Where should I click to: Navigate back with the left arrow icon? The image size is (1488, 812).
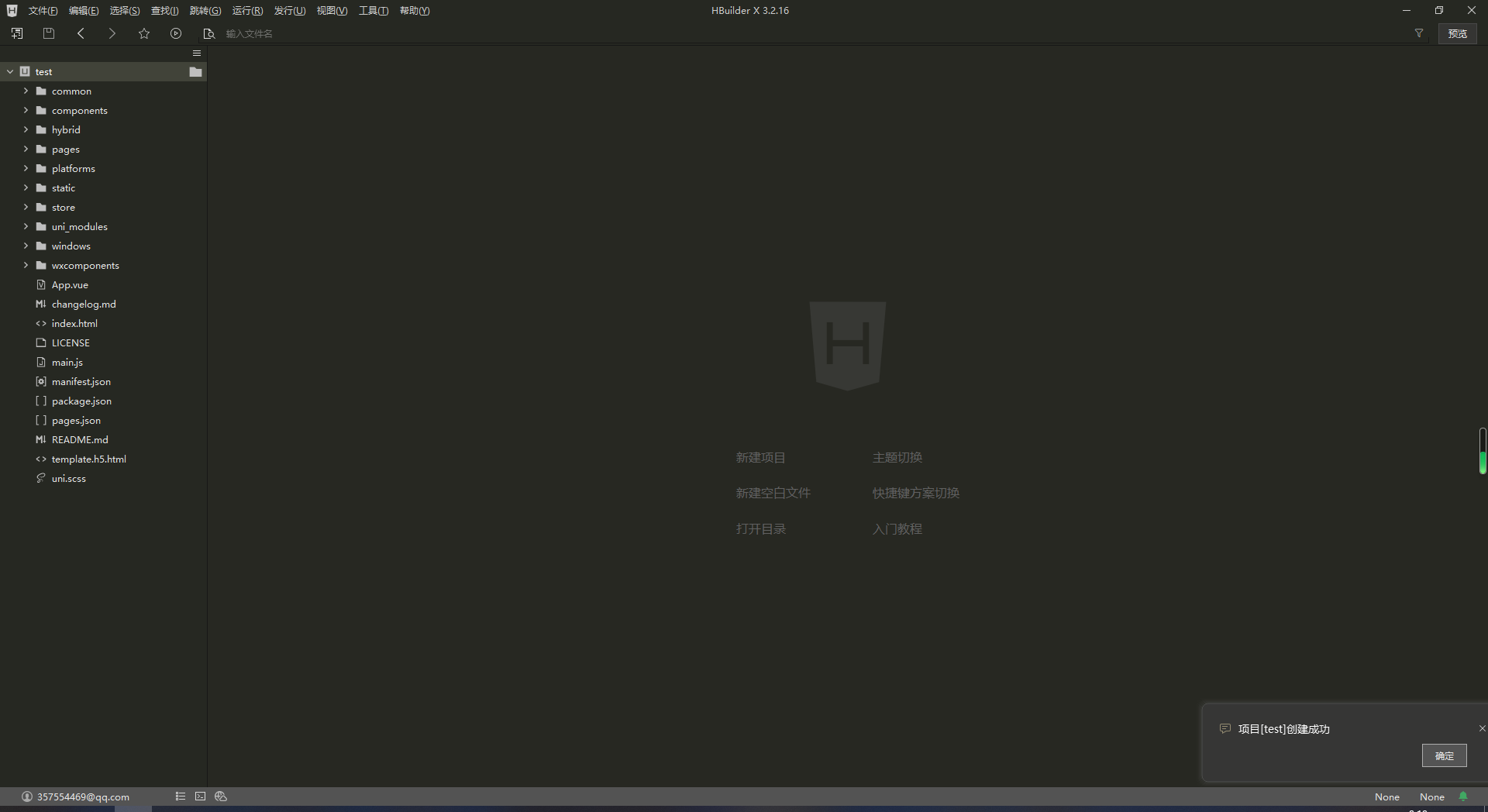click(81, 33)
